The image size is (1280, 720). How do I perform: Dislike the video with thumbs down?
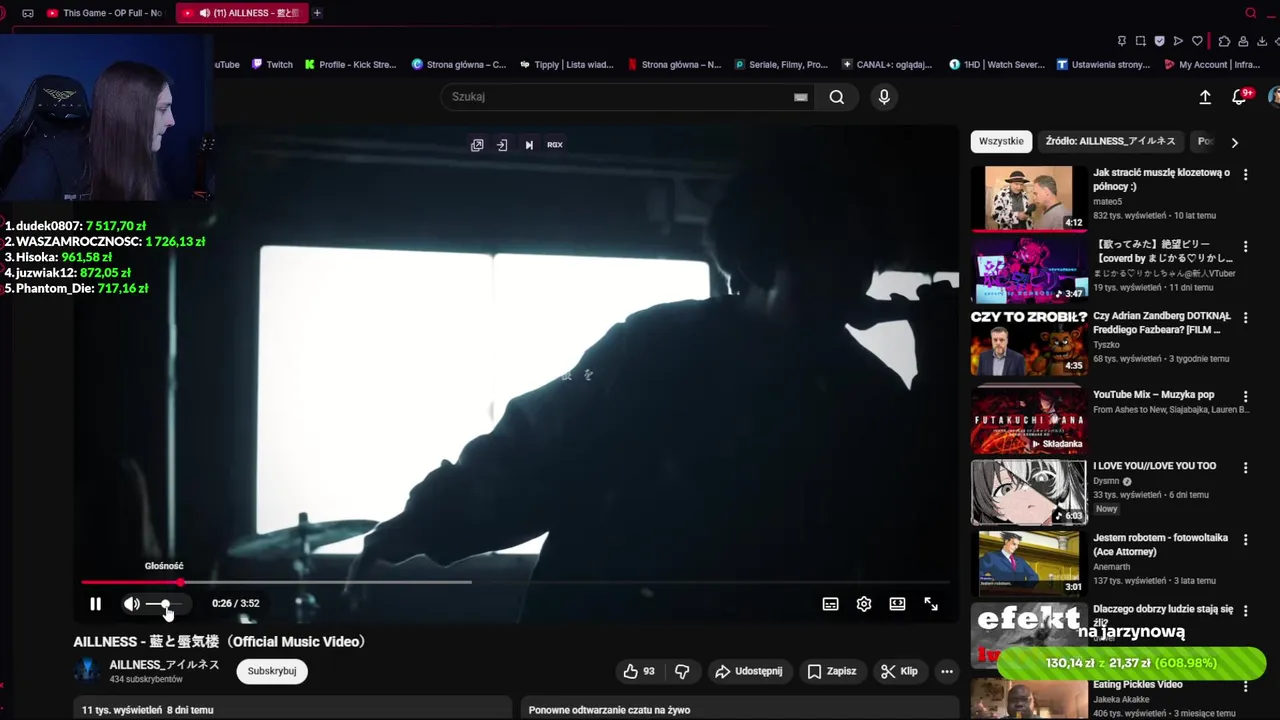(x=682, y=671)
